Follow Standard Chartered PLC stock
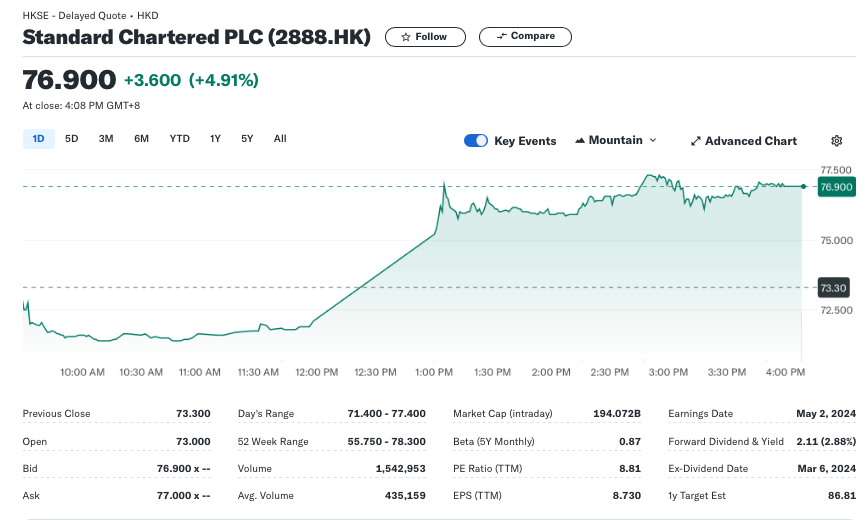The height and width of the screenshot is (520, 867). (425, 37)
